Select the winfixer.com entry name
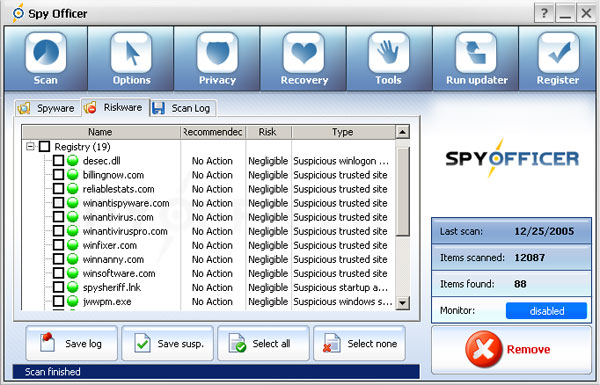 [x=110, y=245]
